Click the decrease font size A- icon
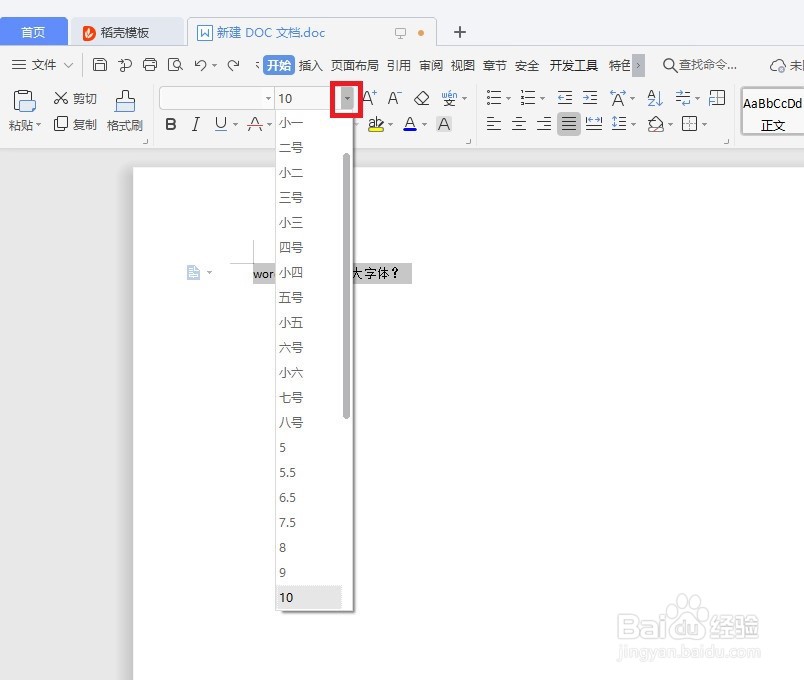Viewport: 804px width, 680px height. pos(393,98)
